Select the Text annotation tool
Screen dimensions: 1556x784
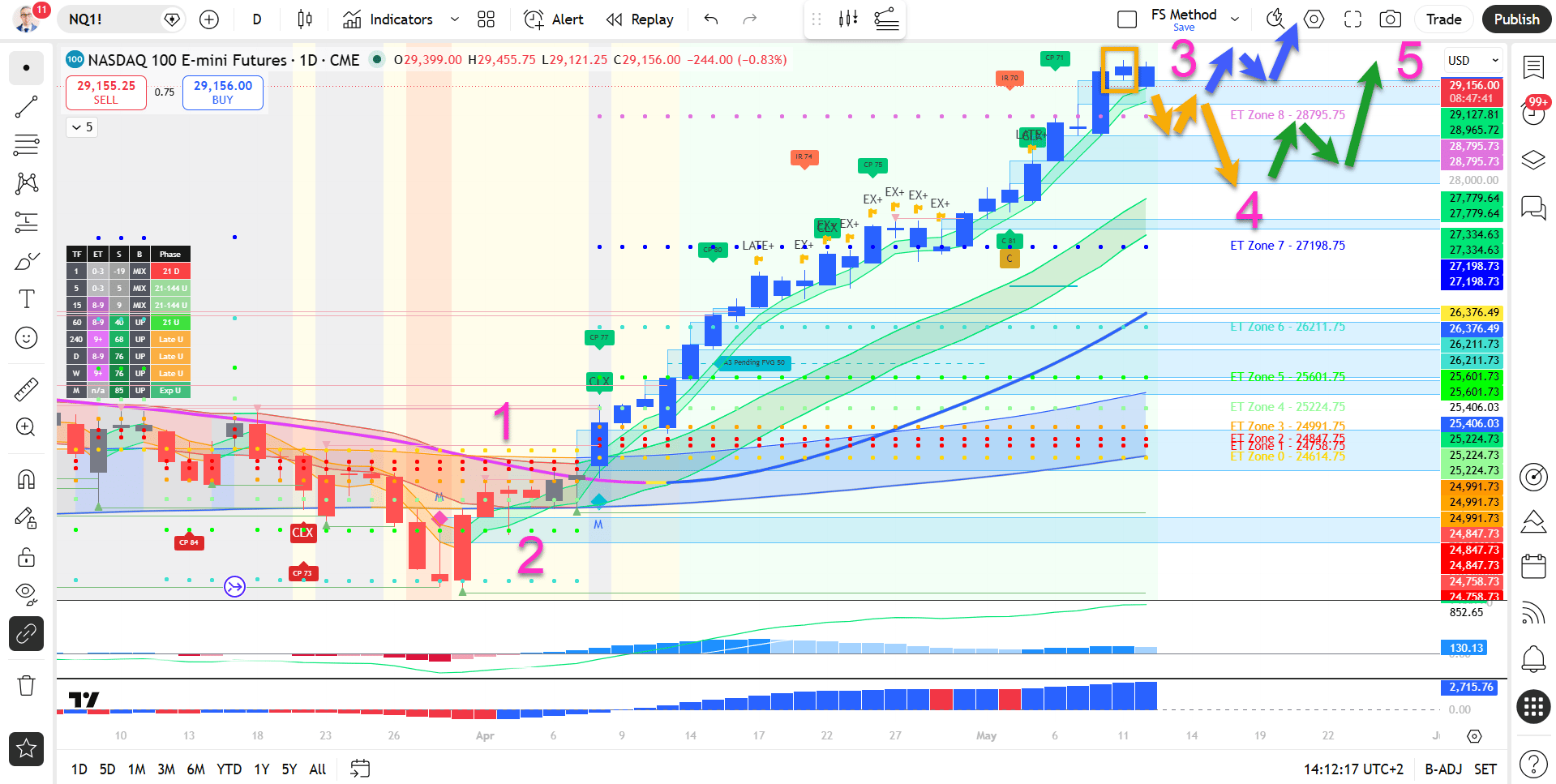coord(26,299)
